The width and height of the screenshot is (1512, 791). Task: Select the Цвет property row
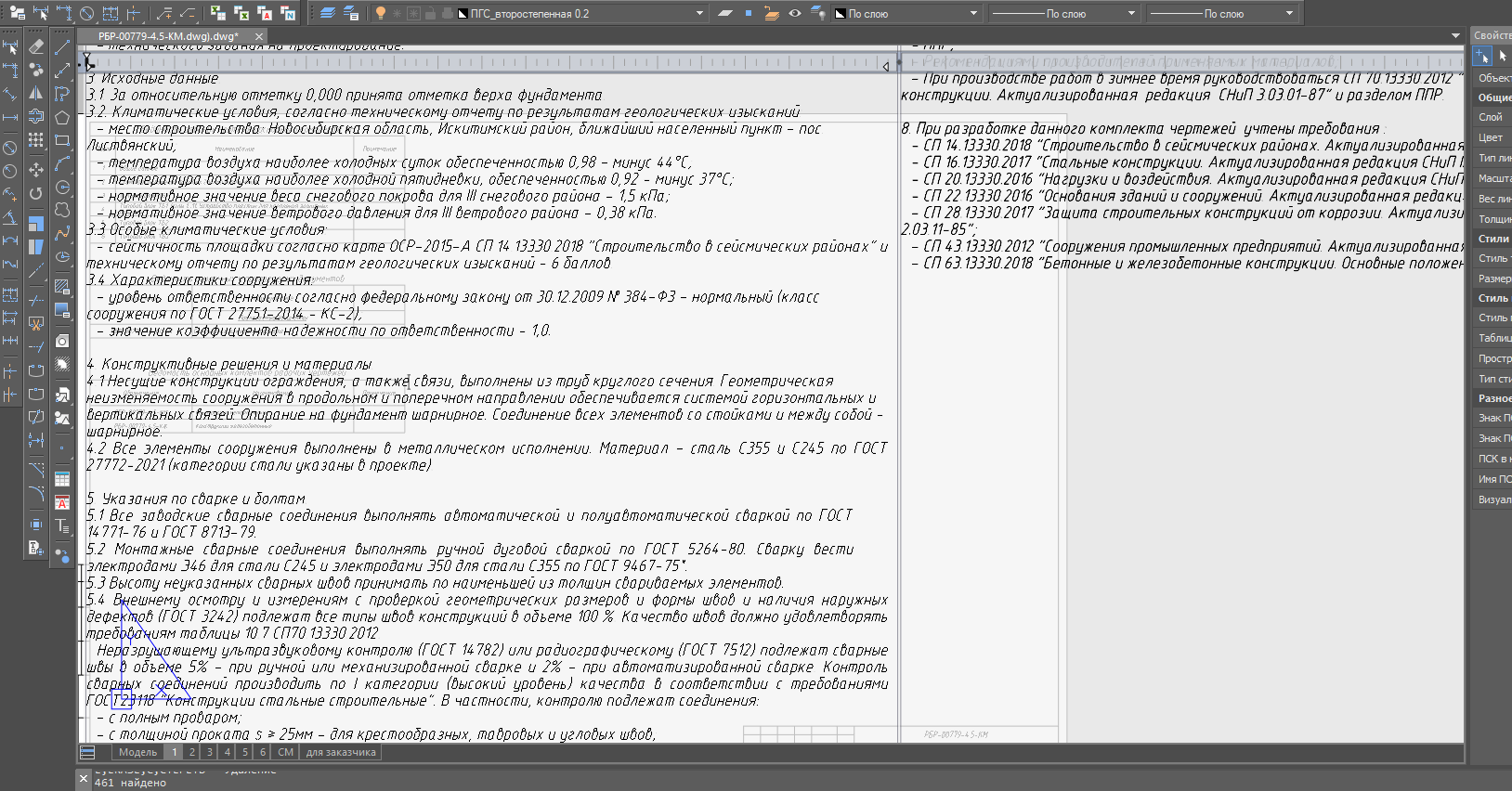(x=1492, y=137)
